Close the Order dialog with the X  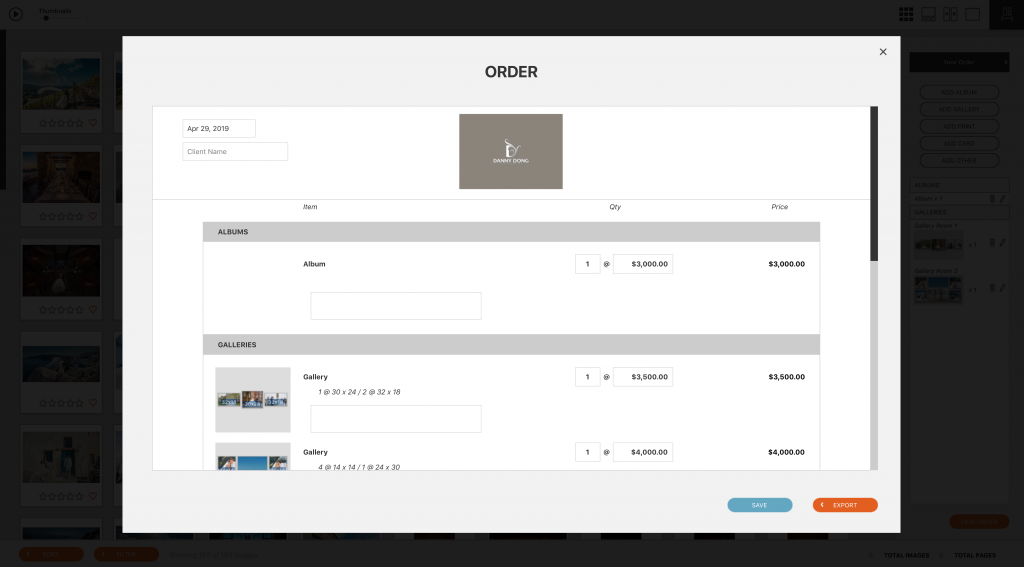point(883,52)
